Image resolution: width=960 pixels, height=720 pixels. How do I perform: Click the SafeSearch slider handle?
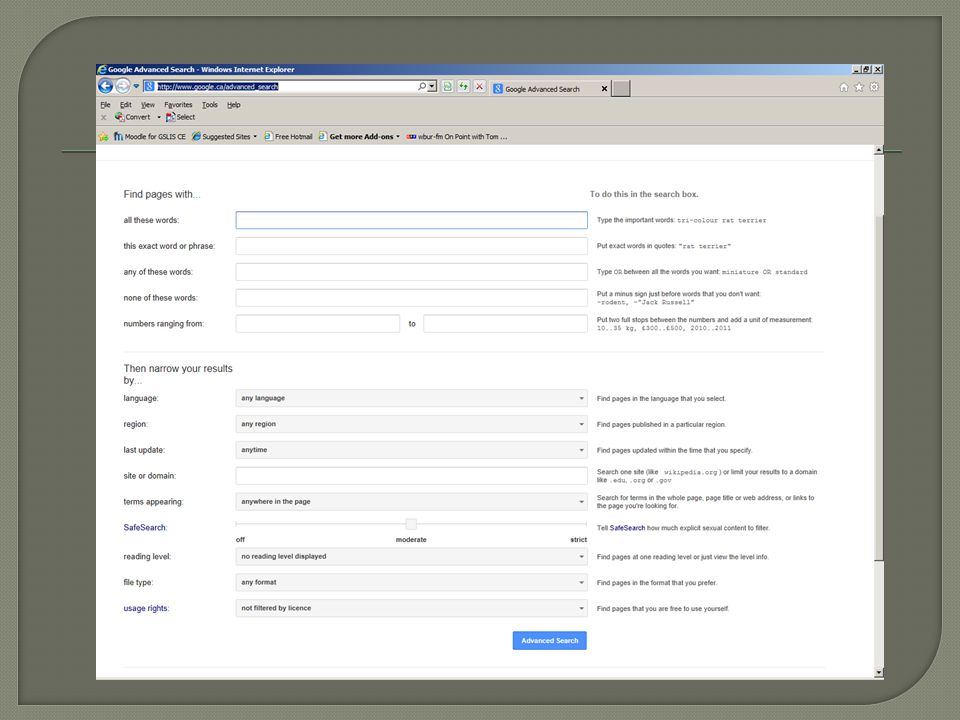pos(411,524)
